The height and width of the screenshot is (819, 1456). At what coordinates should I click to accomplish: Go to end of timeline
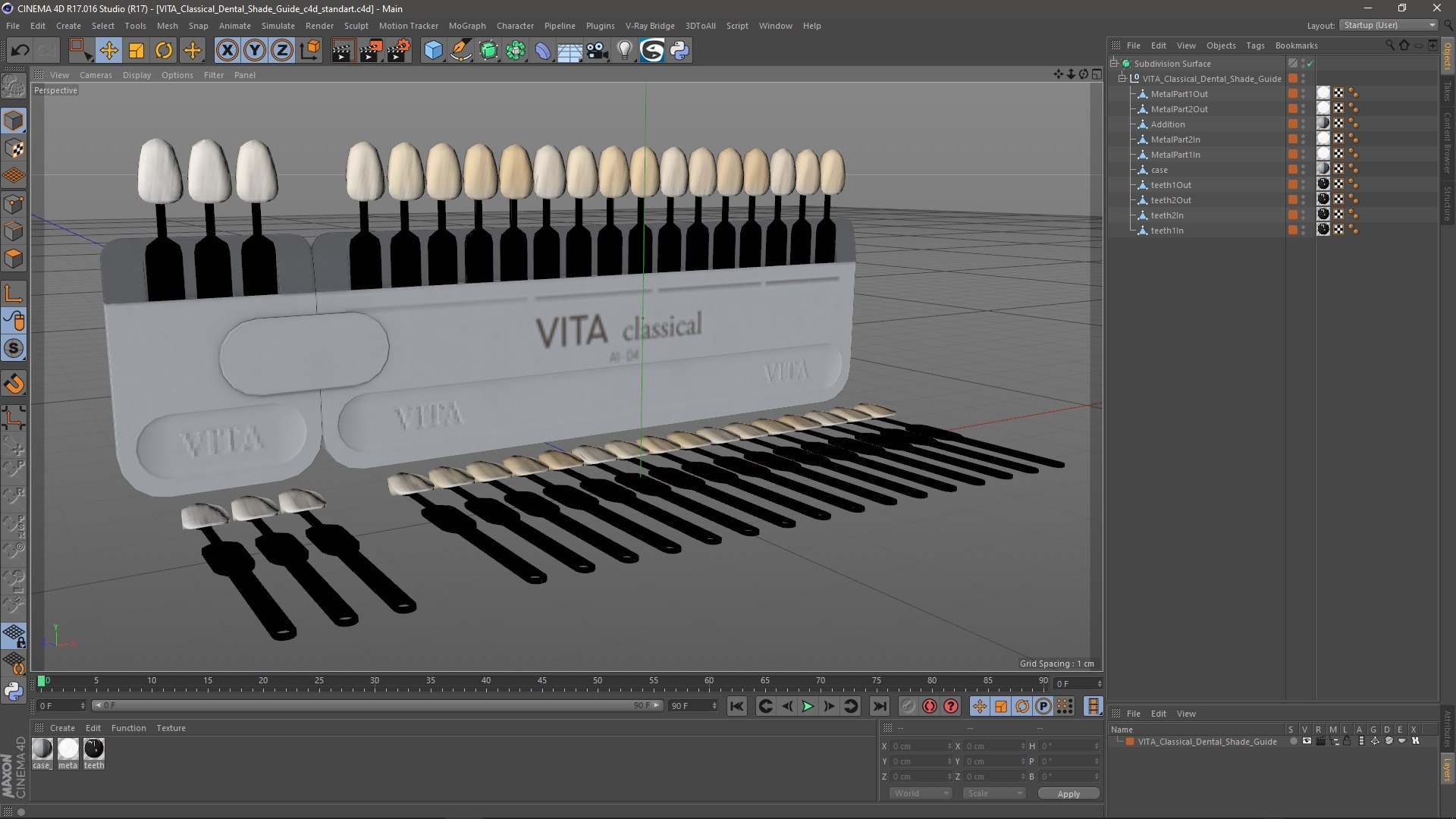pos(879,706)
